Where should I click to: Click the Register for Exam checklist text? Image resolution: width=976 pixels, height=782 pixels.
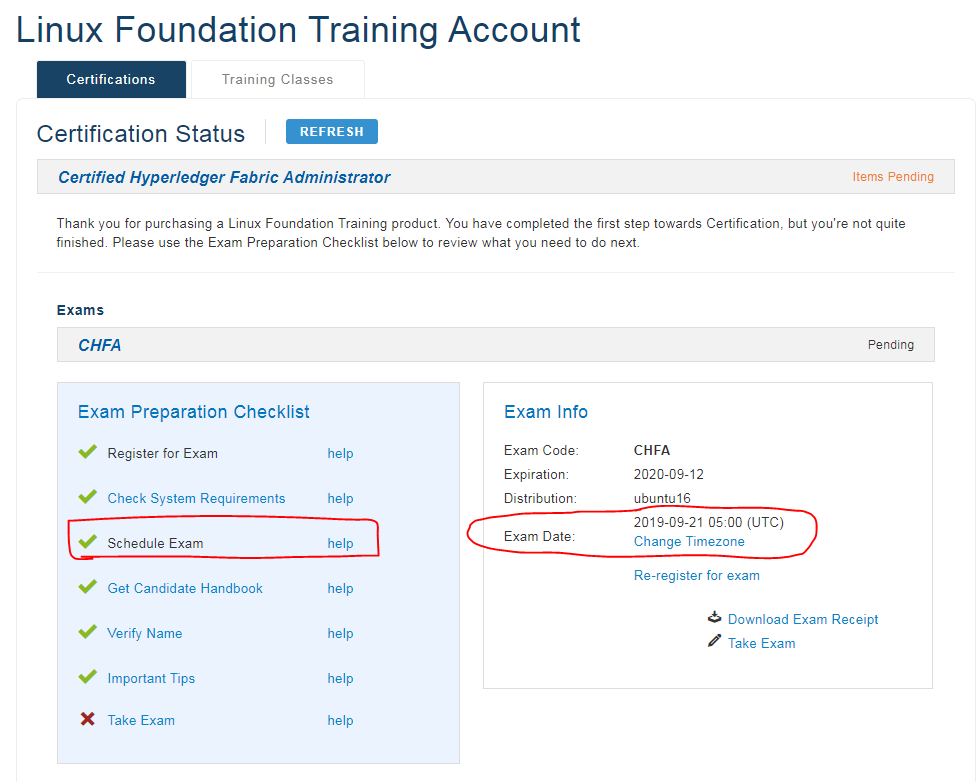coord(162,453)
